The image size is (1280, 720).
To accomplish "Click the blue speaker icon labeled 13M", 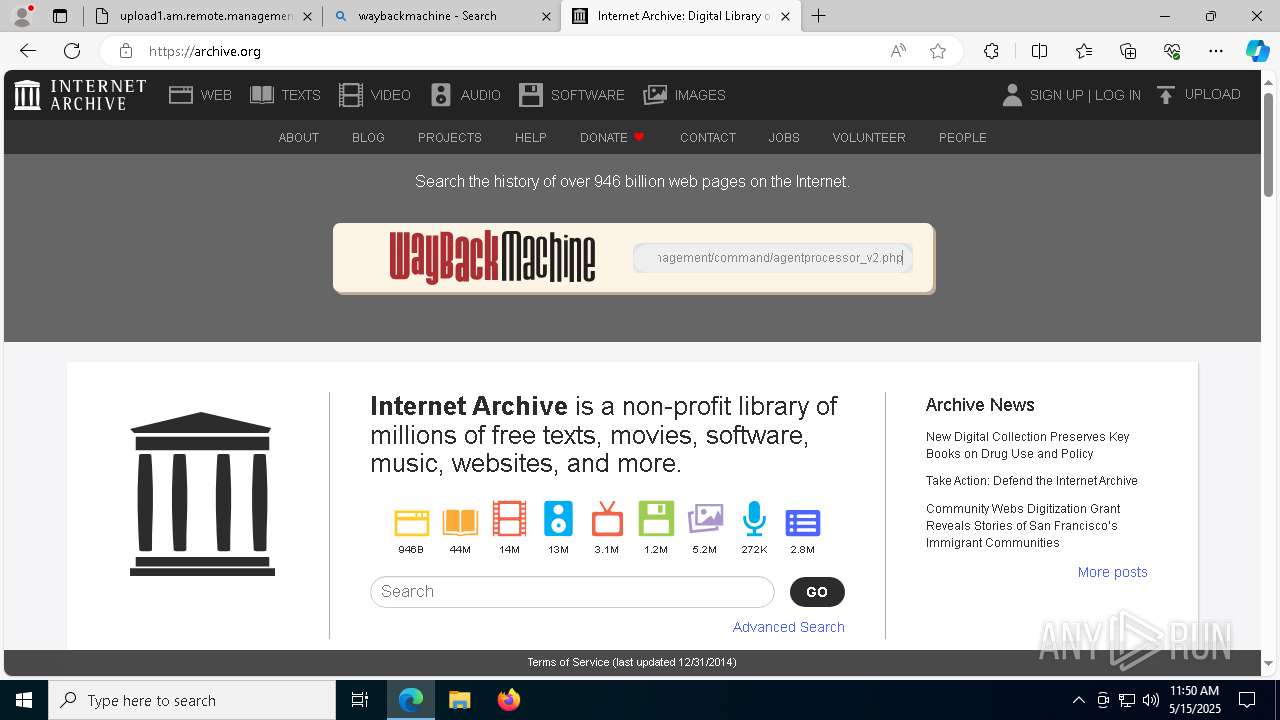I will coord(558,519).
